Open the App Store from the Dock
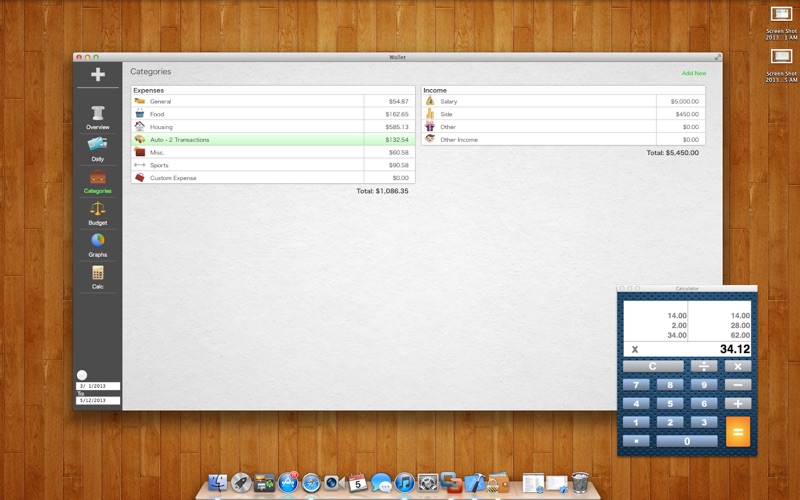800x500 pixels. [288, 482]
